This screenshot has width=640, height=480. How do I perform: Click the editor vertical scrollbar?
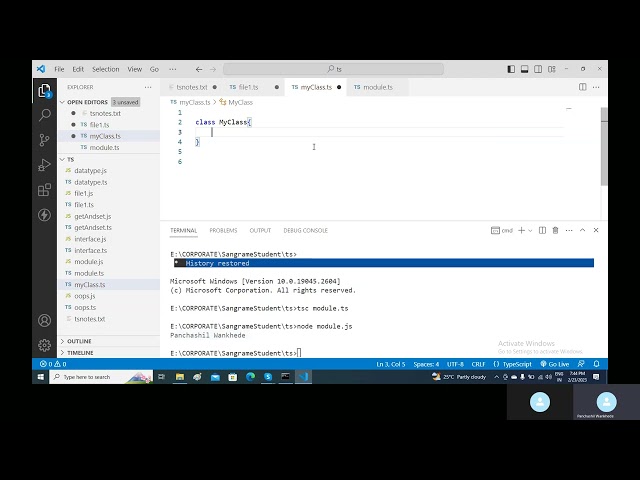click(604, 146)
